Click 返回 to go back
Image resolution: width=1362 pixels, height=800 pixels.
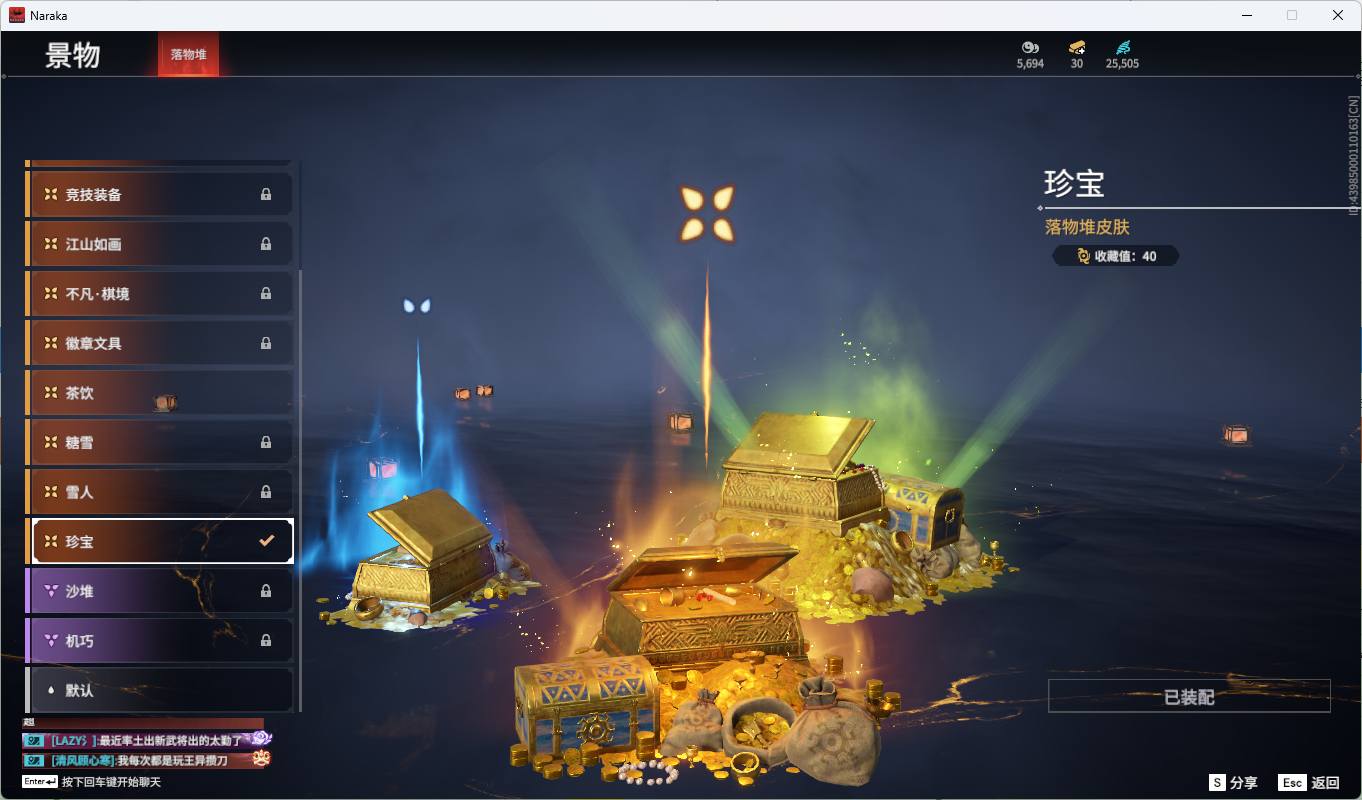(1325, 783)
